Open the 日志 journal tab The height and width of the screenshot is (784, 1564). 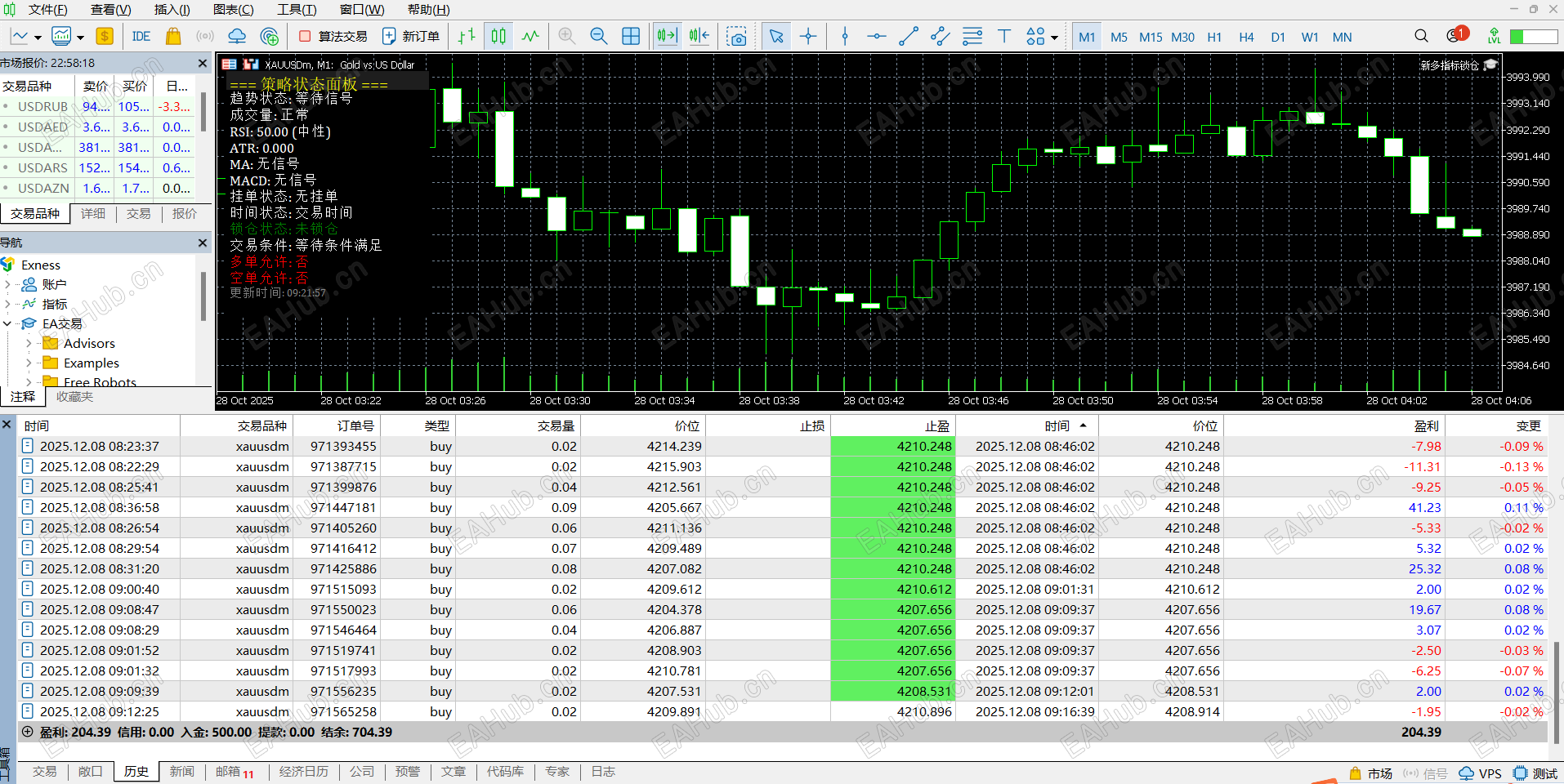[x=603, y=772]
